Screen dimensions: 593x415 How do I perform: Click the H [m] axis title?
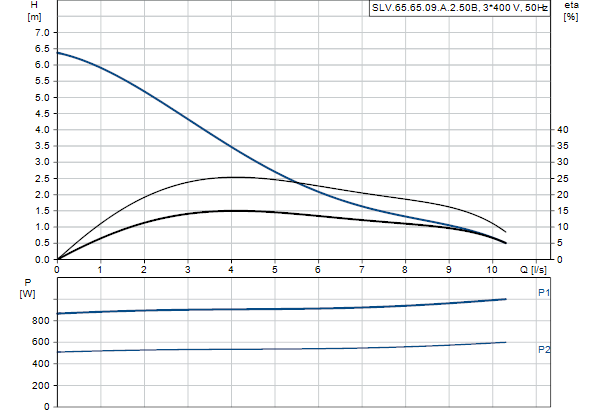(x=34, y=11)
